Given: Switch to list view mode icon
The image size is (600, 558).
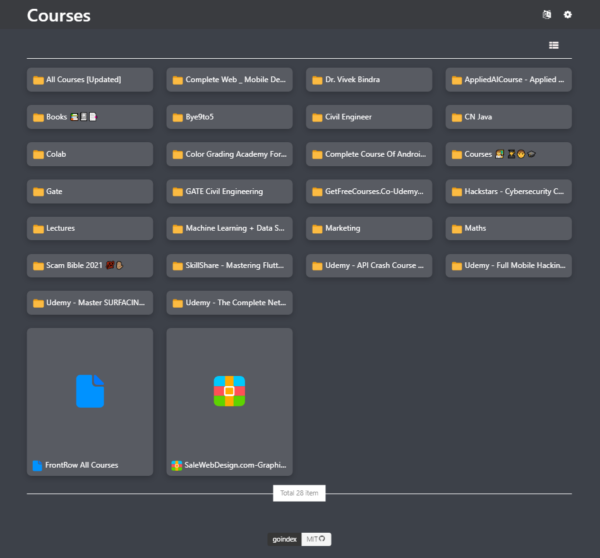Looking at the screenshot, I should pos(554,45).
